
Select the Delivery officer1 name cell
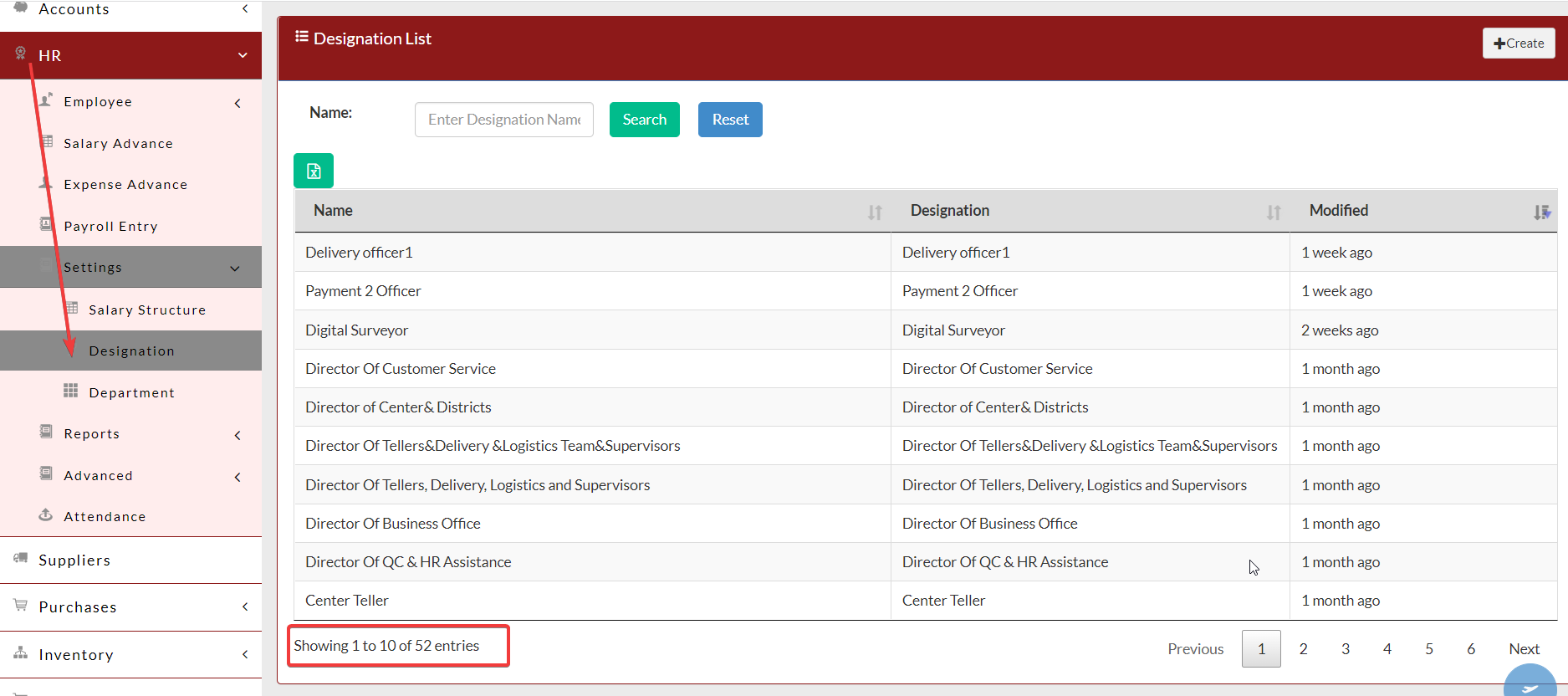click(592, 253)
